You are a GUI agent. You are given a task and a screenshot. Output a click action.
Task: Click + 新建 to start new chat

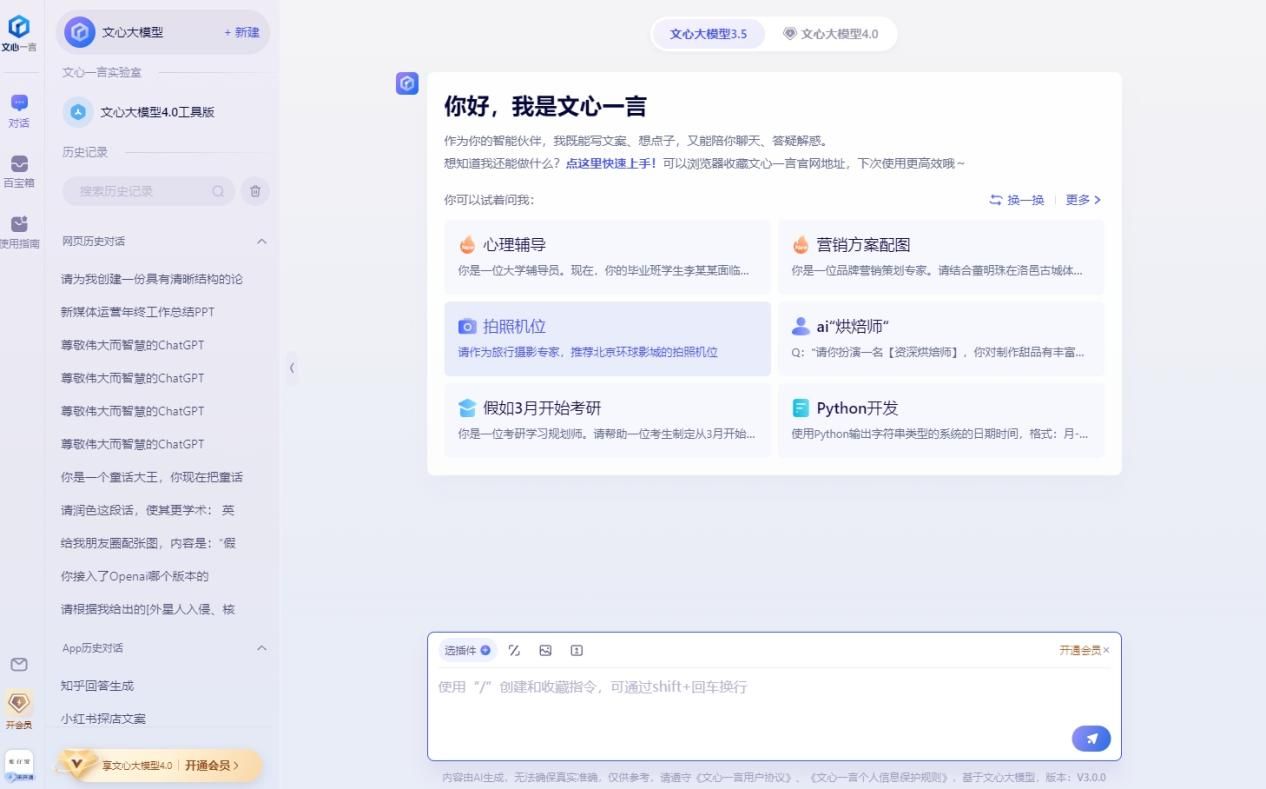[241, 32]
